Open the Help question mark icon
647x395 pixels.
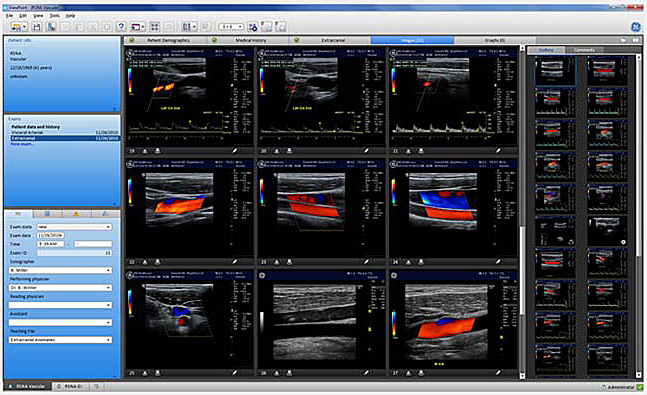click(121, 27)
